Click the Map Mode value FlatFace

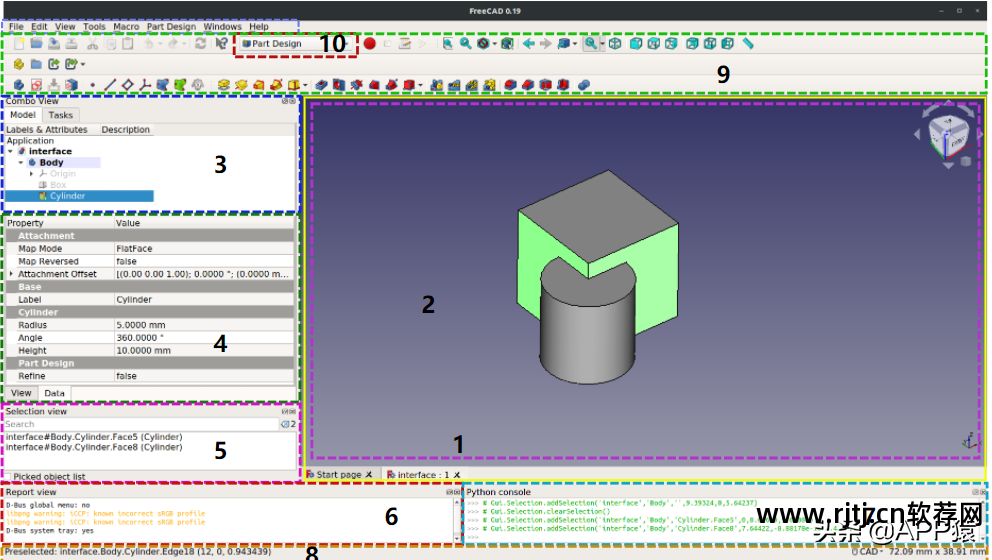click(204, 249)
